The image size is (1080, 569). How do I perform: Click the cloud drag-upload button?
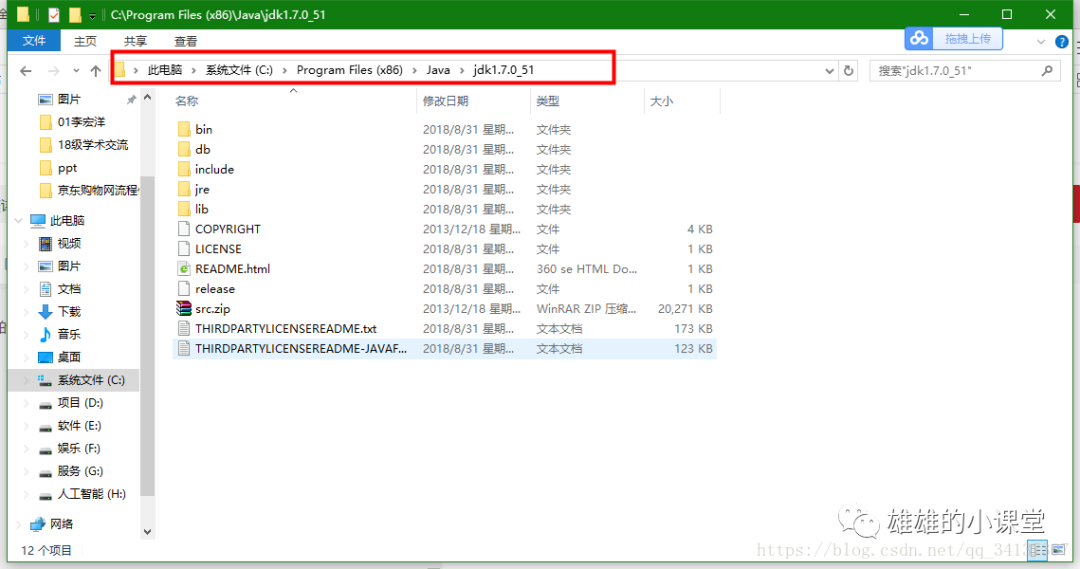(x=954, y=39)
